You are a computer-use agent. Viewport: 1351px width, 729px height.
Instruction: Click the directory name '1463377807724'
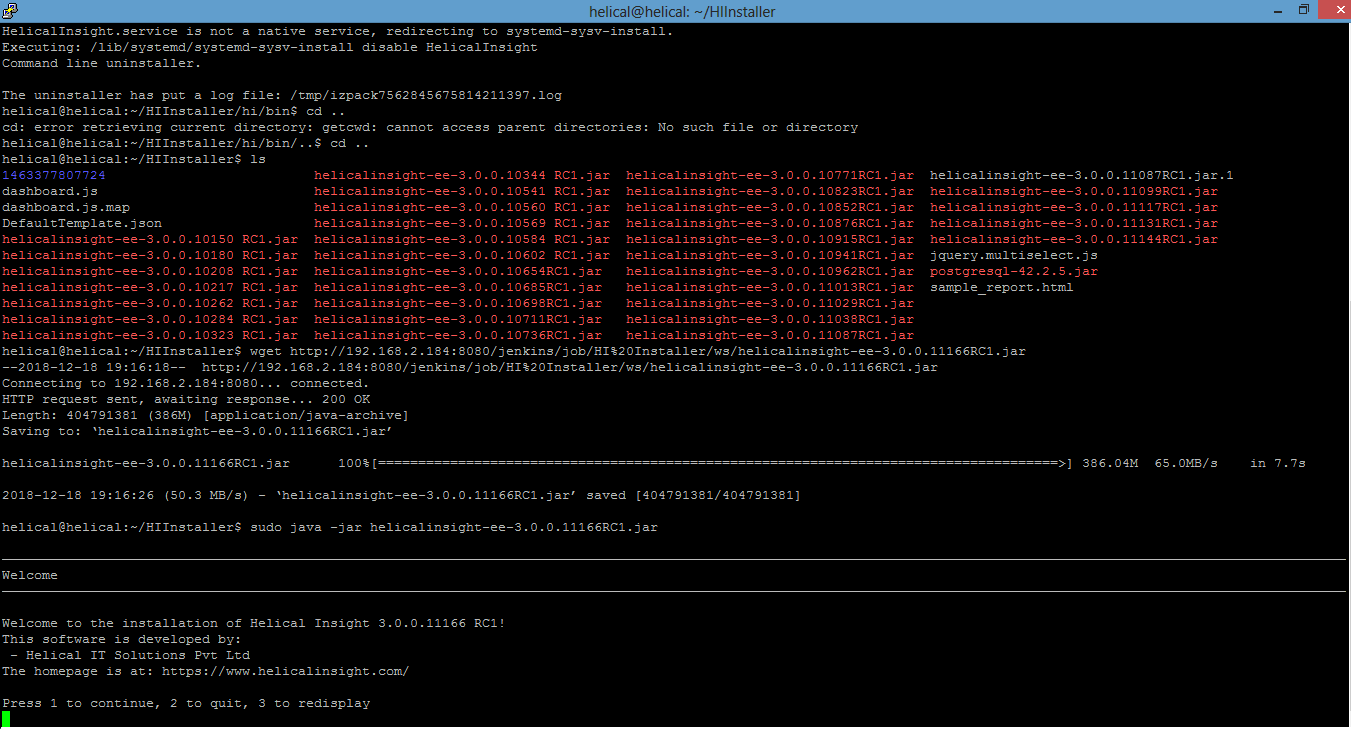(54, 175)
